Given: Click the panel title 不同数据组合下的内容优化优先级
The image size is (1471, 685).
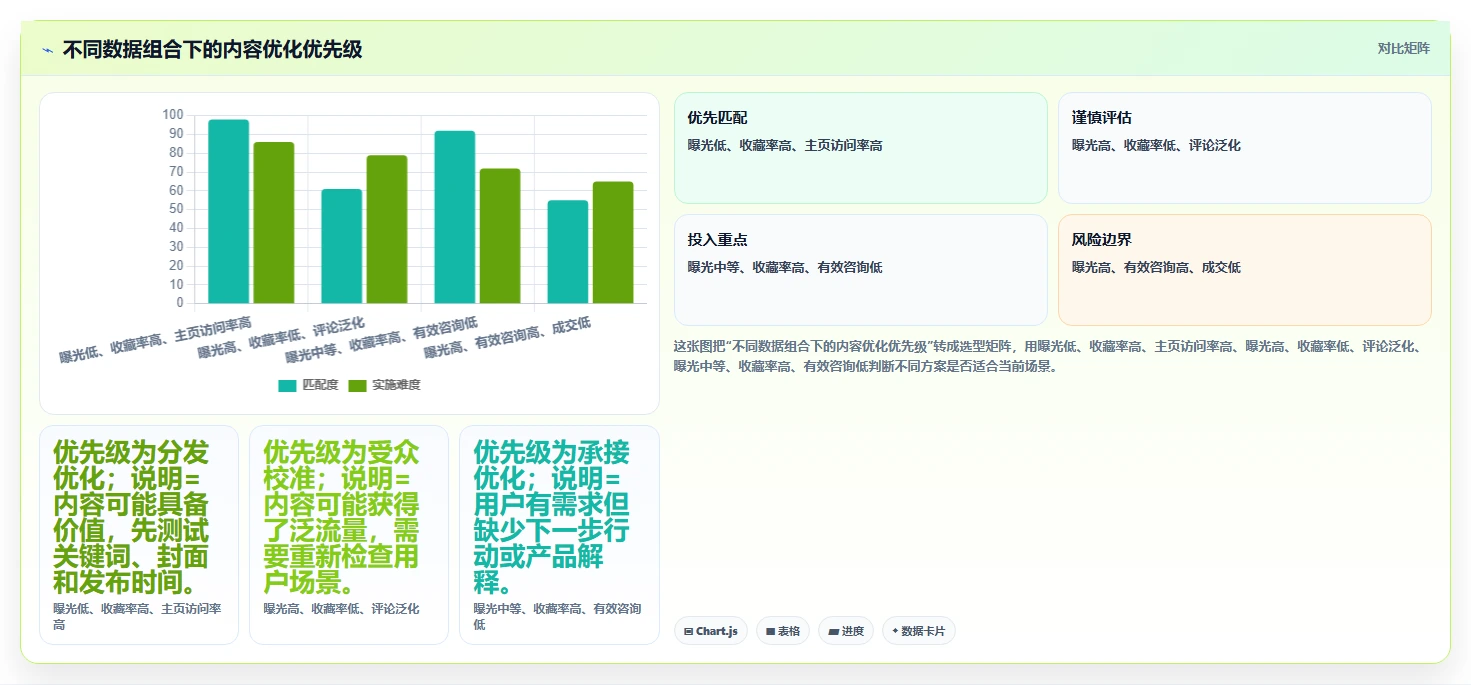Looking at the screenshot, I should point(212,49).
